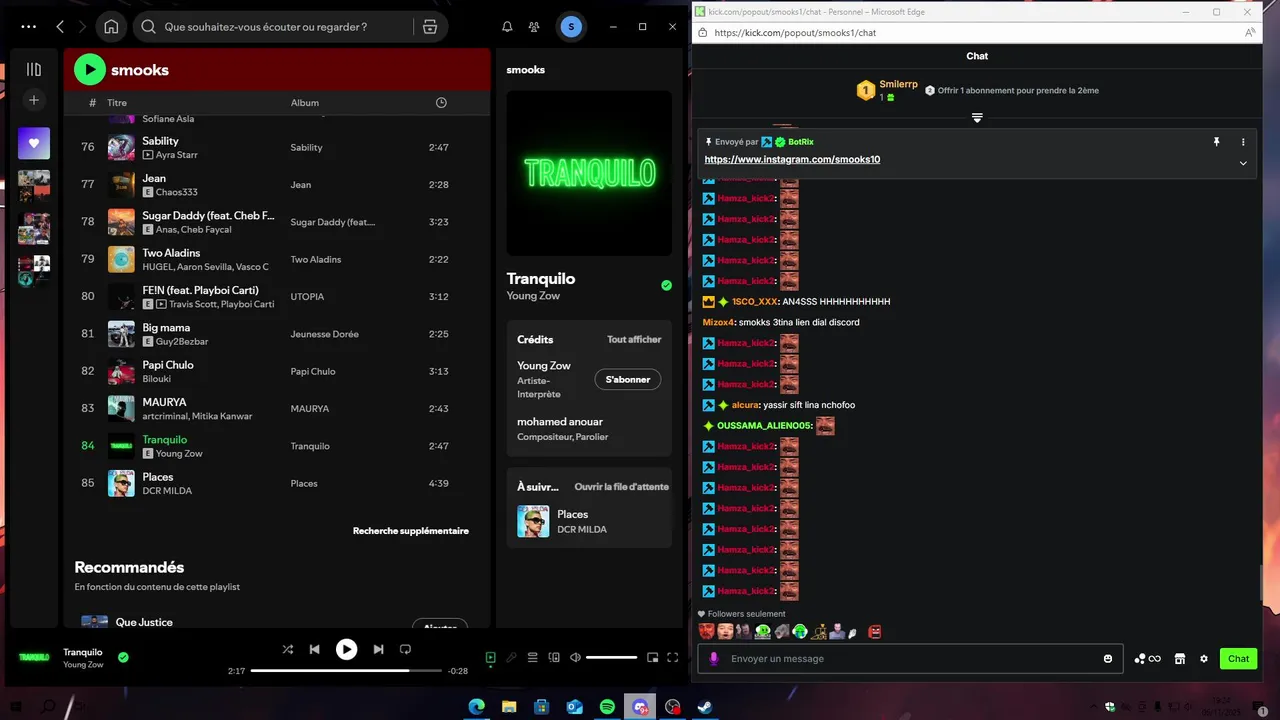1280x720 pixels.
Task: Adjust the Spotify volume slider
Action: coord(612,657)
